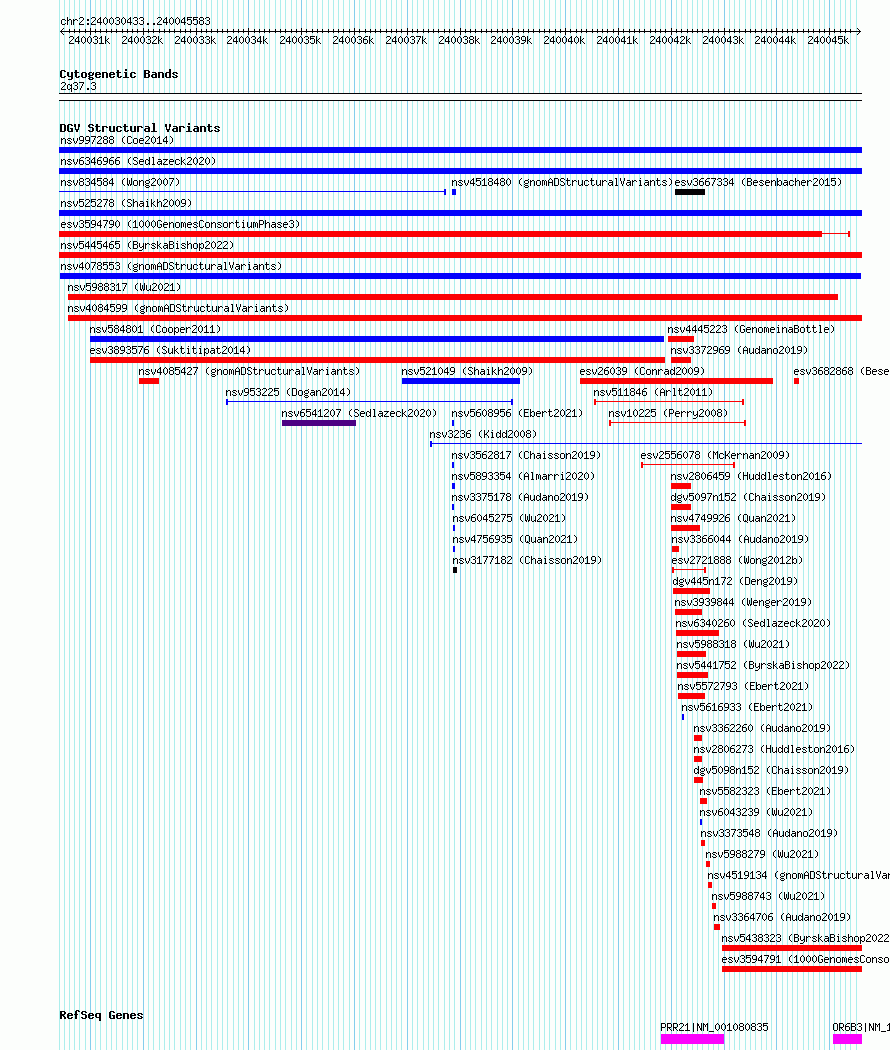Click nsv3177182 (Chaisson2019) label

(x=527, y=560)
